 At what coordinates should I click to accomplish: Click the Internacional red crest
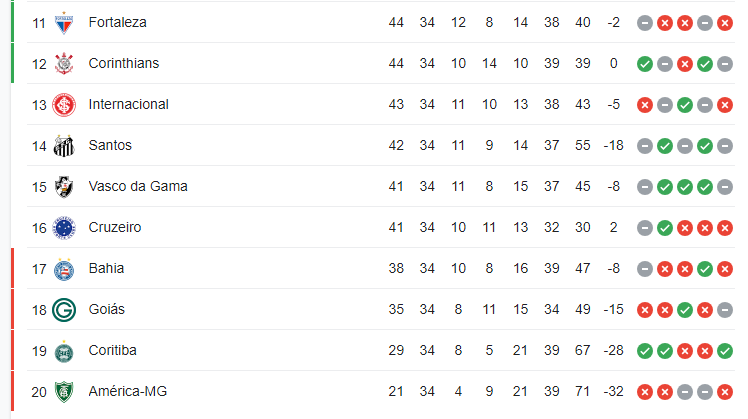tap(64, 105)
